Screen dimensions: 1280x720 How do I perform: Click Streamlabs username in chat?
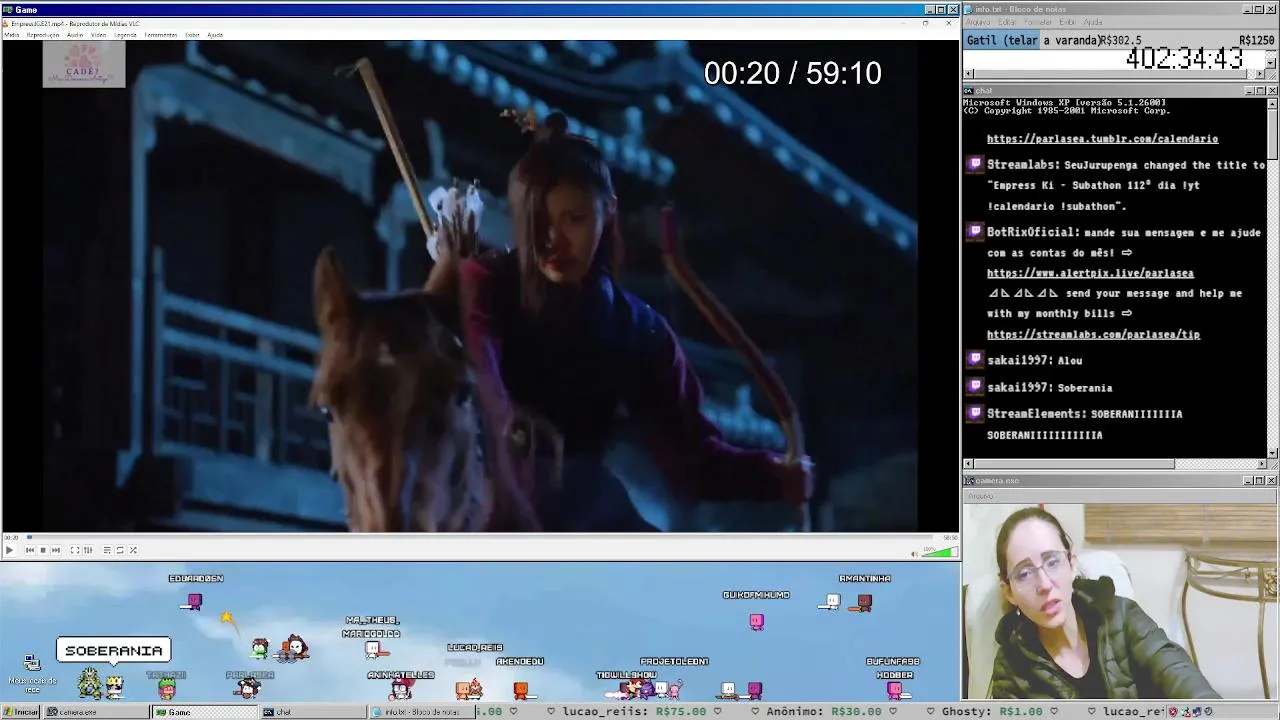1023,165
